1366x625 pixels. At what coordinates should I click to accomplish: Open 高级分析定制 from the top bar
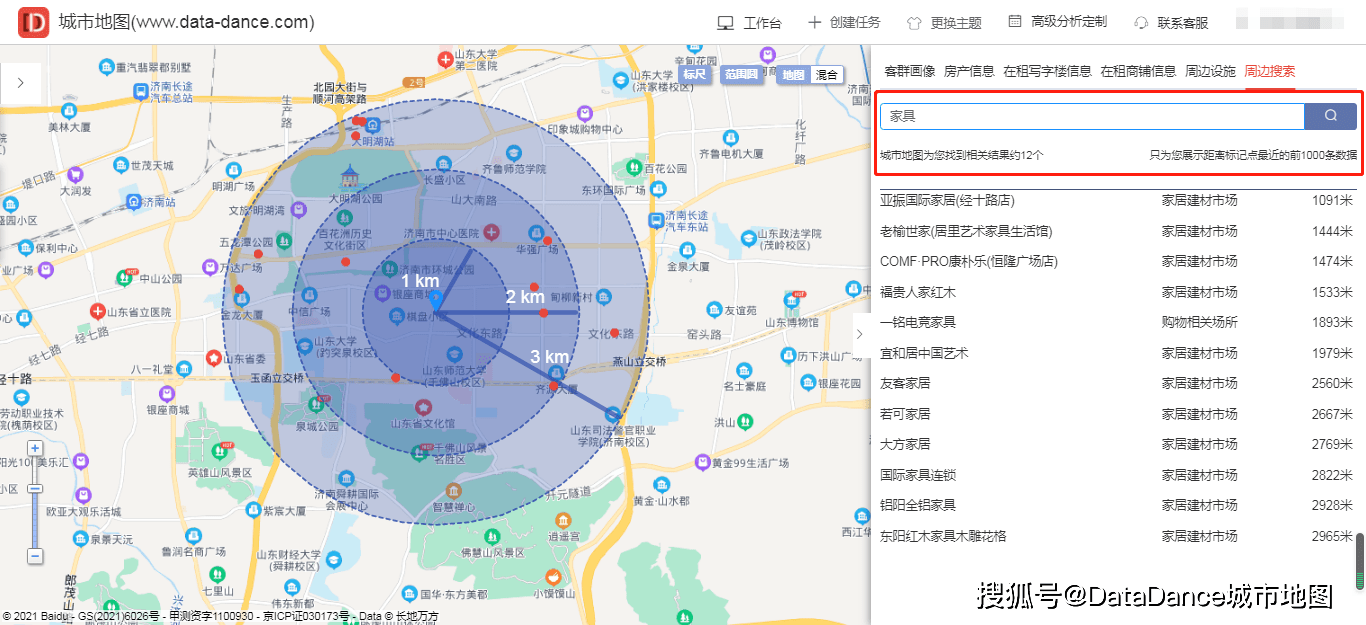(1057, 22)
